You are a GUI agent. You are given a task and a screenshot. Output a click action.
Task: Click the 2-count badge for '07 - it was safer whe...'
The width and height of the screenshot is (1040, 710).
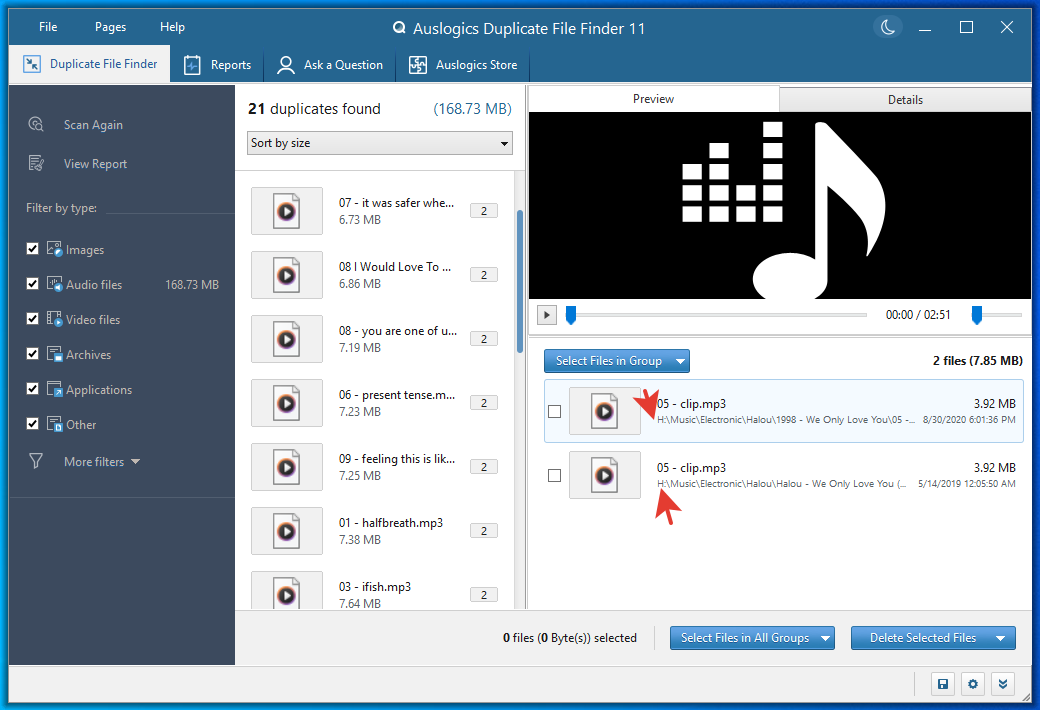coord(484,211)
